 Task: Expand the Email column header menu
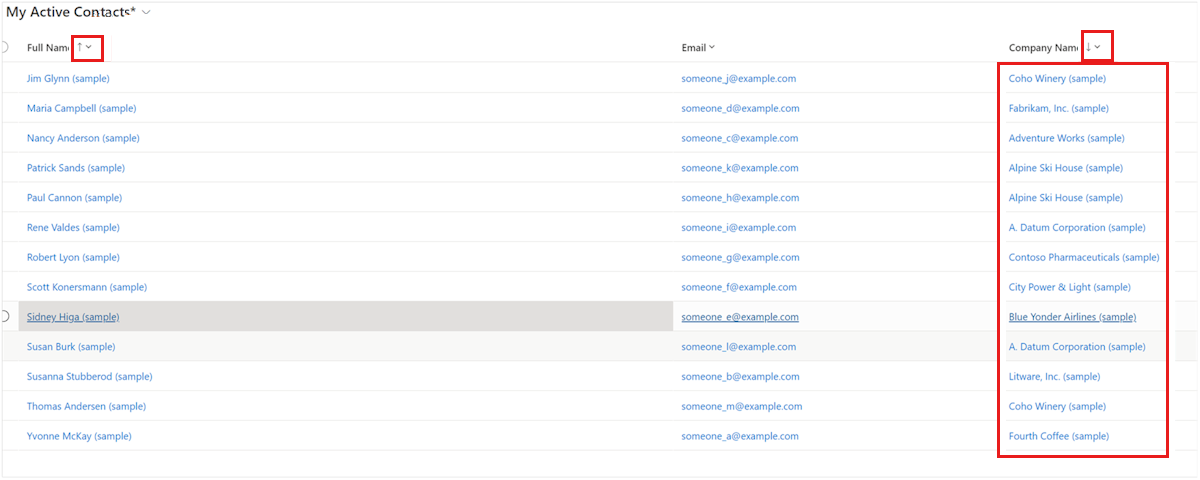coord(711,47)
